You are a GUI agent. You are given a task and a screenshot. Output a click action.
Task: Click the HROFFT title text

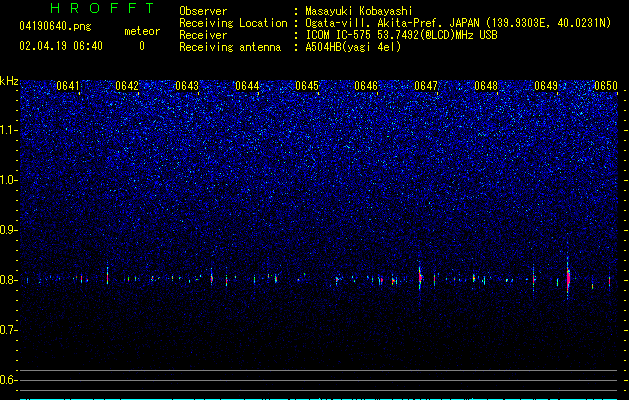(103, 8)
